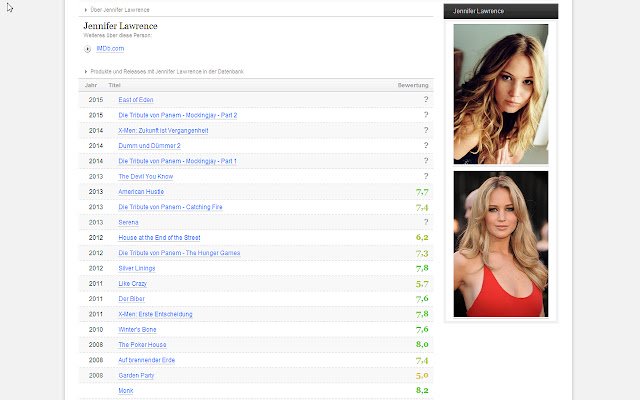Open the IMDb.com link
Viewport: 640px width, 400px height.
110,49
